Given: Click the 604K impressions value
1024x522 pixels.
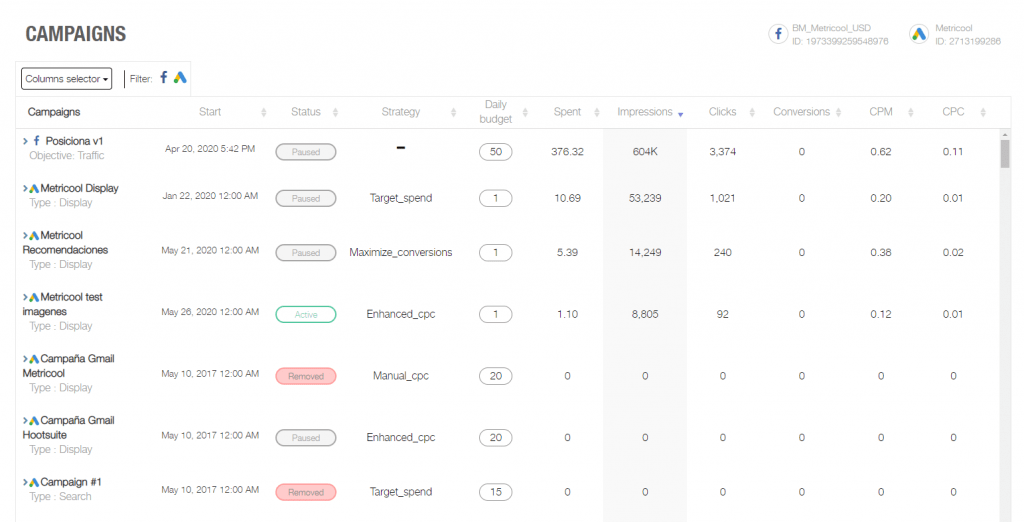Looking at the screenshot, I should pyautogui.click(x=645, y=152).
